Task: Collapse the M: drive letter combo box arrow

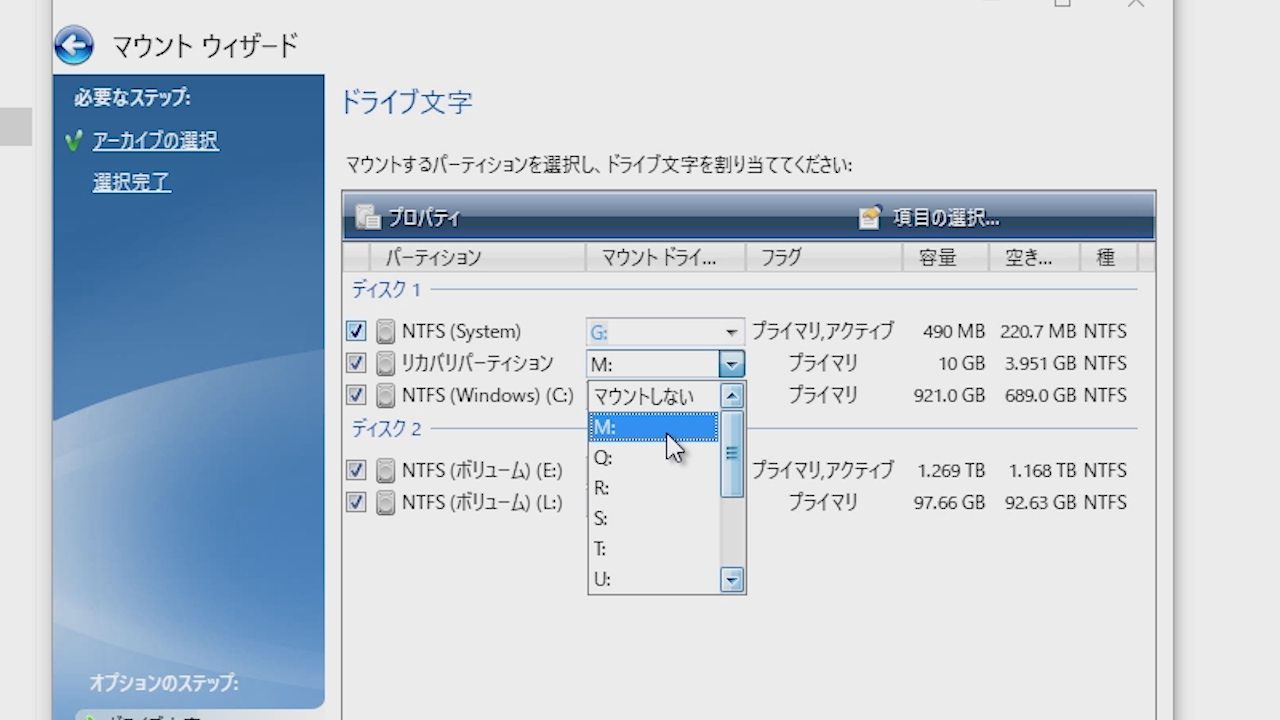Action: point(731,364)
